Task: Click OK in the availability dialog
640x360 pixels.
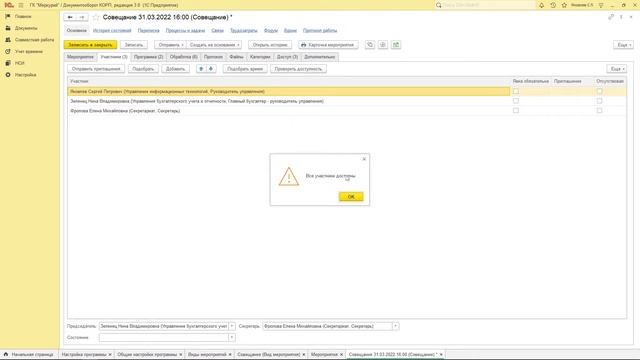Action: pos(351,197)
